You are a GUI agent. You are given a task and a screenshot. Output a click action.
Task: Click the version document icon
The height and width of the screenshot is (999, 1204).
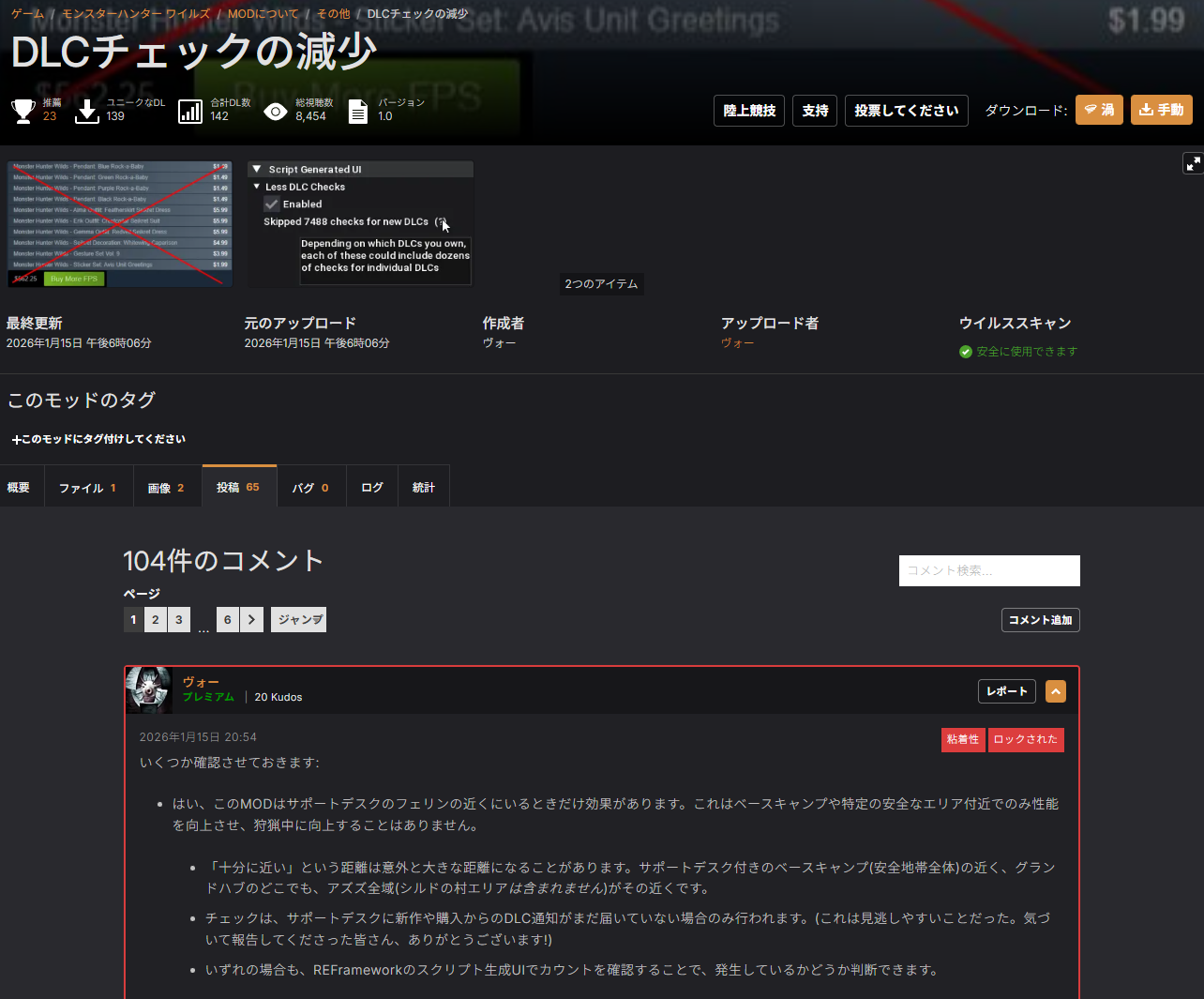[357, 112]
